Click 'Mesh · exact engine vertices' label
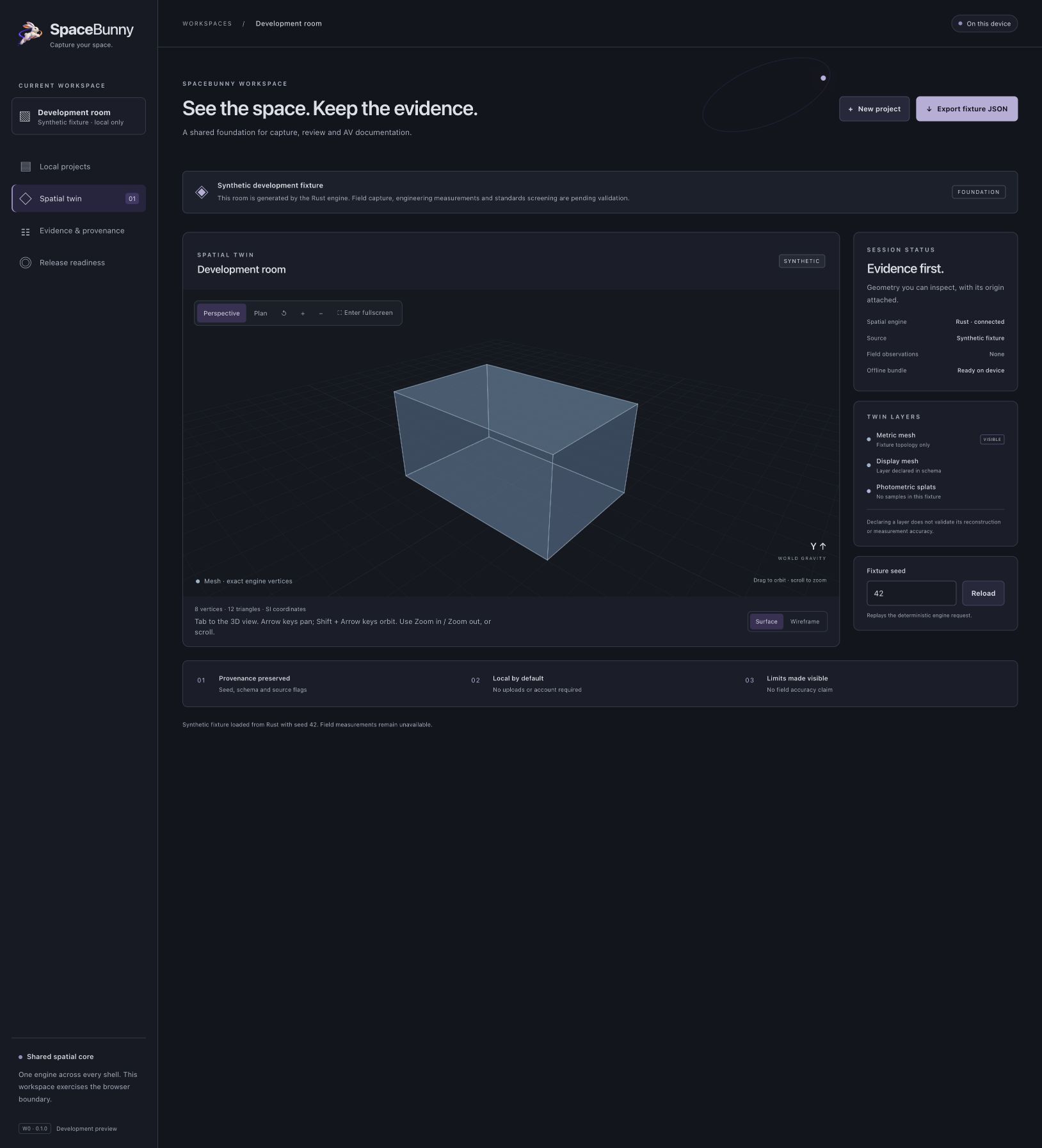Viewport: 1042px width, 1148px height. (x=248, y=582)
